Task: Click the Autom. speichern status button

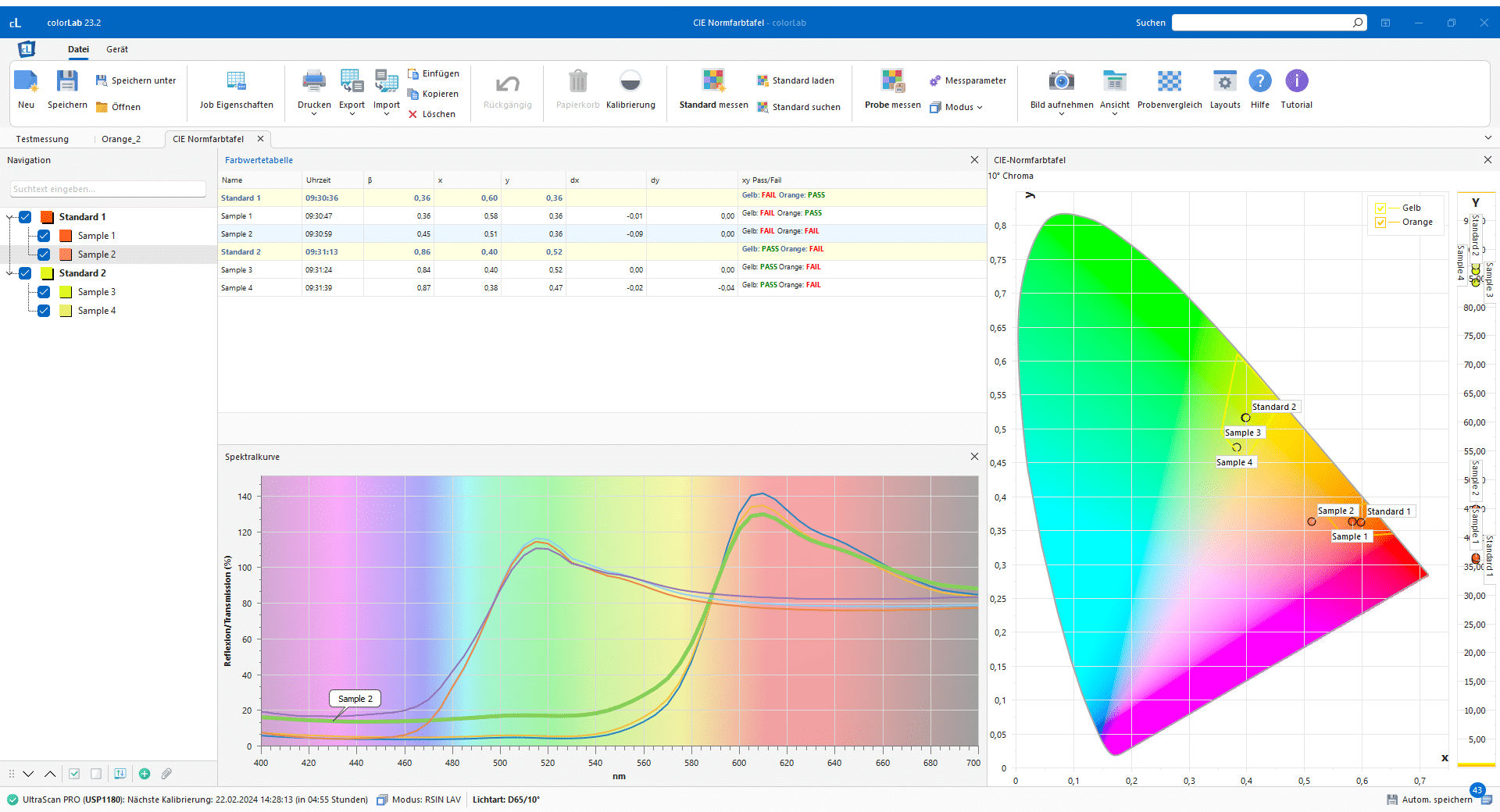Action: click(x=1430, y=800)
